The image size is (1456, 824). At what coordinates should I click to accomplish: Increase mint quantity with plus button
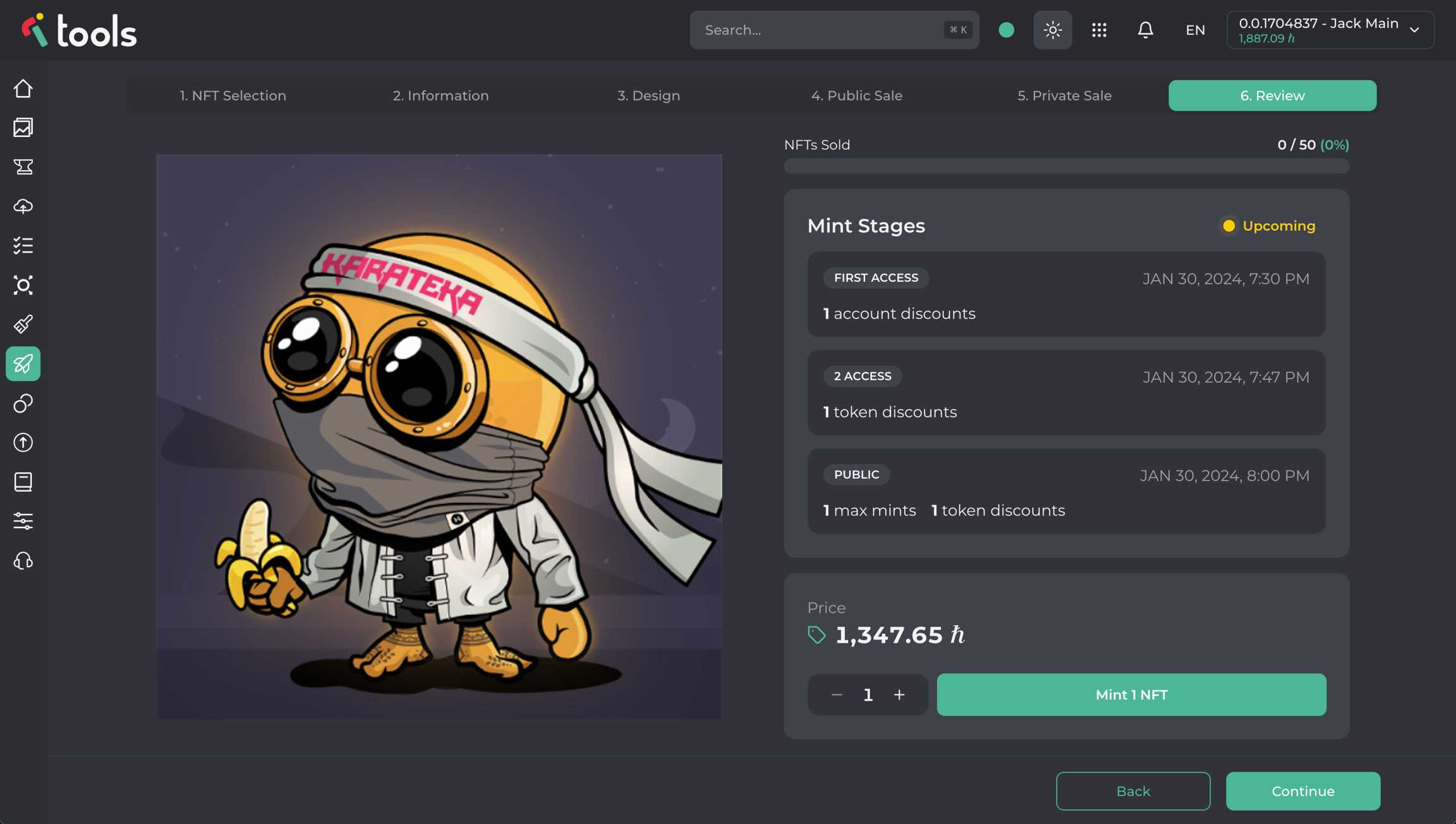tap(899, 695)
